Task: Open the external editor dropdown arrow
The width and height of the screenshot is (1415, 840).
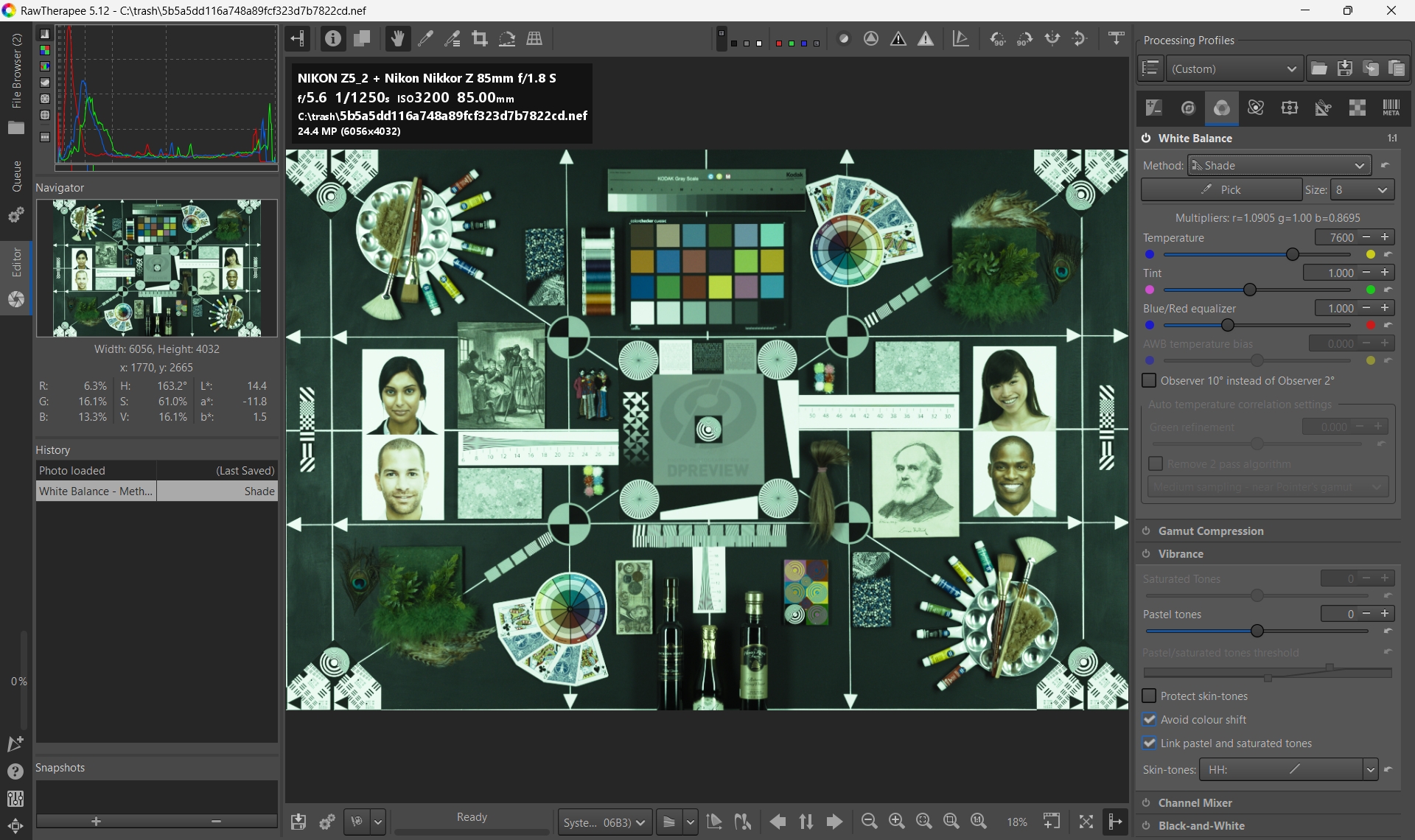Action: (378, 822)
